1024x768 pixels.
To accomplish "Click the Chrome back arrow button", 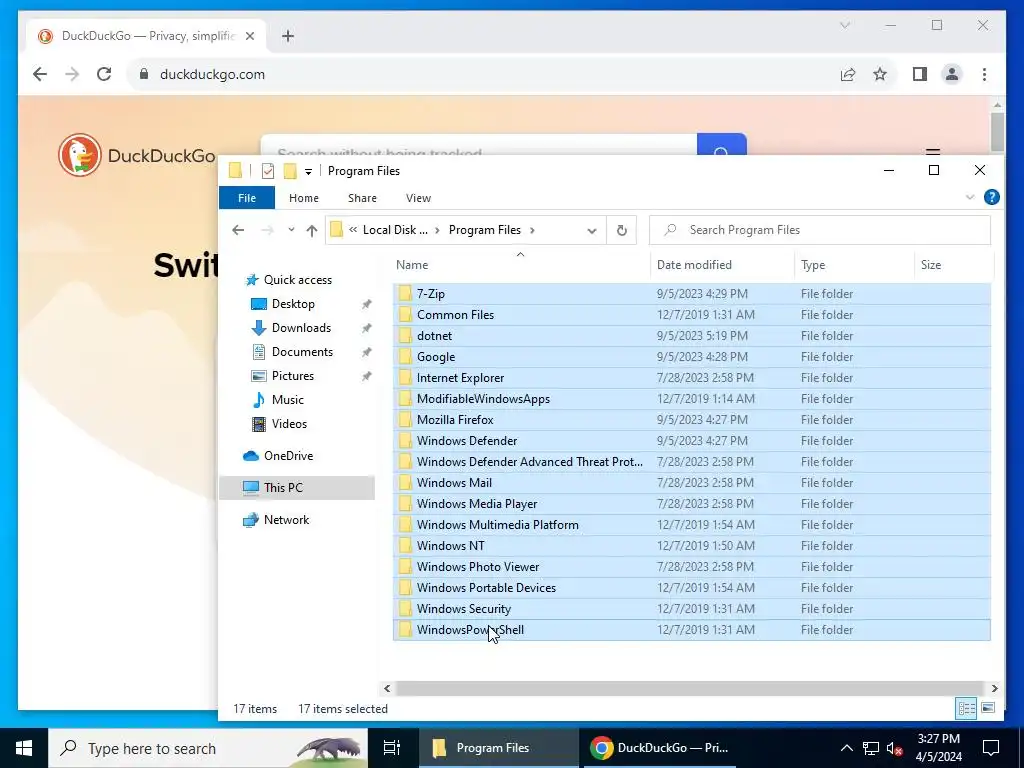I will (40, 74).
